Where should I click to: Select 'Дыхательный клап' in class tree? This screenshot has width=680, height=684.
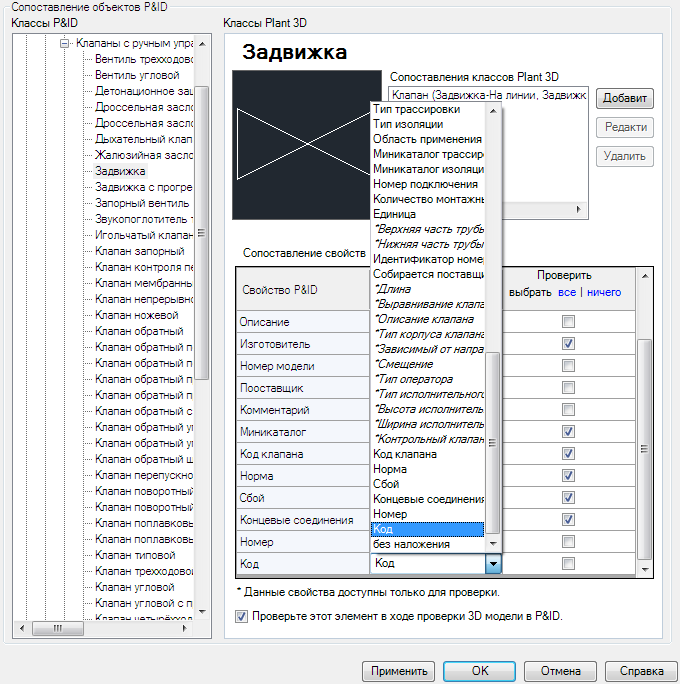144,139
